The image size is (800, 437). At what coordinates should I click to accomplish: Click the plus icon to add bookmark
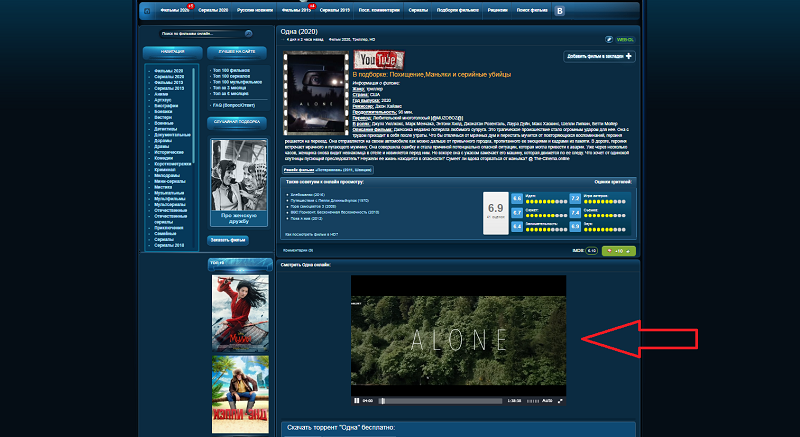pos(628,56)
